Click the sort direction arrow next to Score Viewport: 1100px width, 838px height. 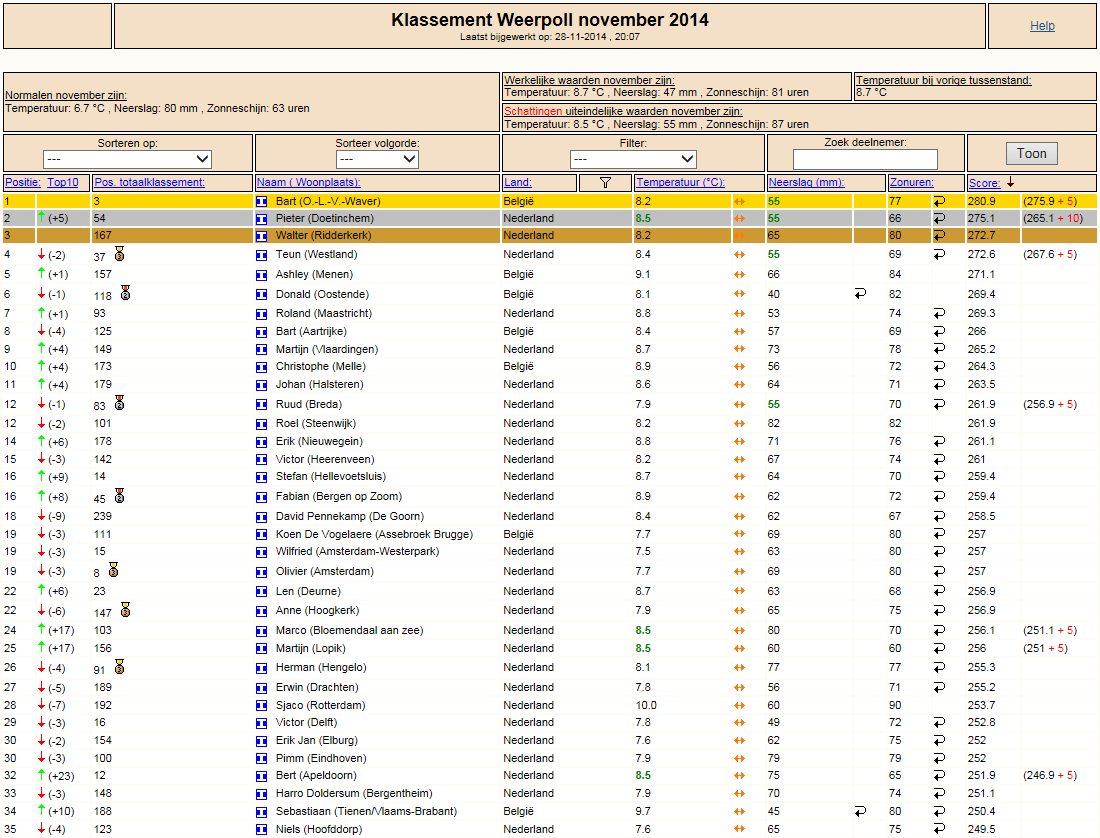click(1010, 182)
